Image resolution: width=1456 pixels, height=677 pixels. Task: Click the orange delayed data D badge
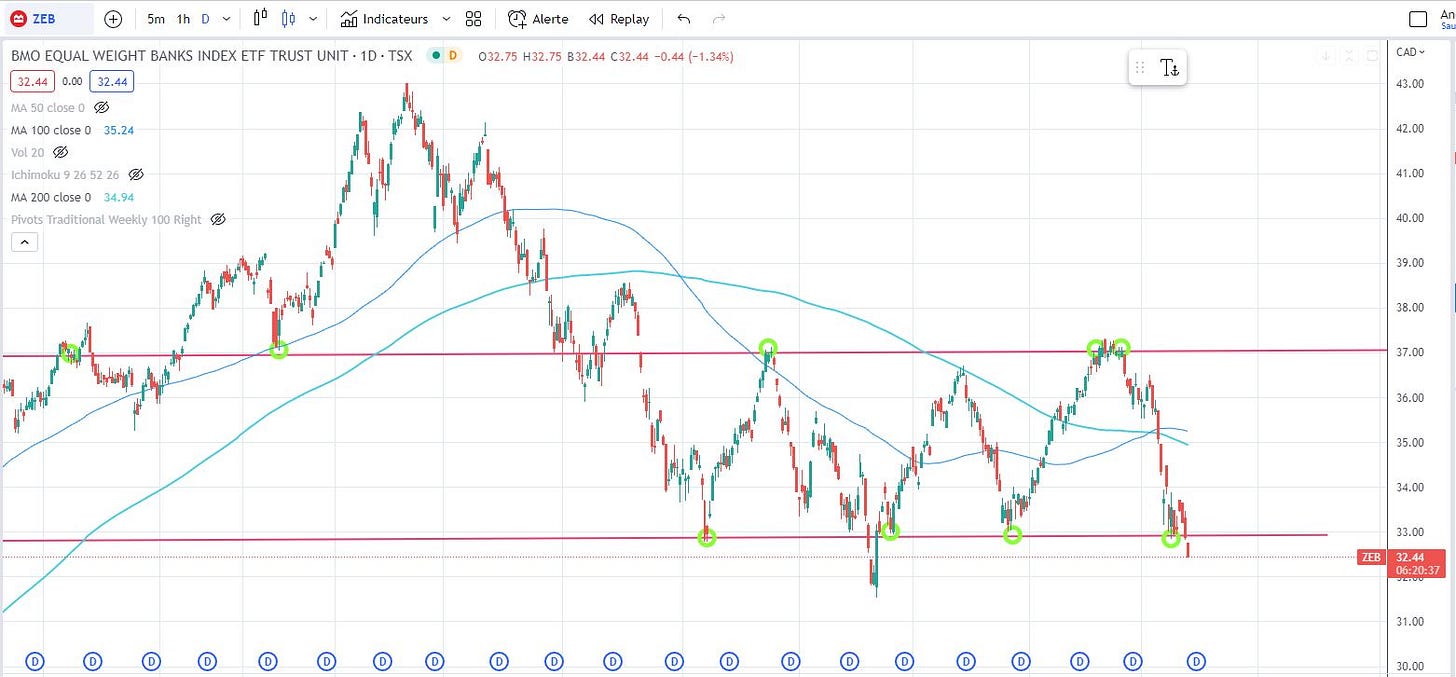(x=452, y=56)
